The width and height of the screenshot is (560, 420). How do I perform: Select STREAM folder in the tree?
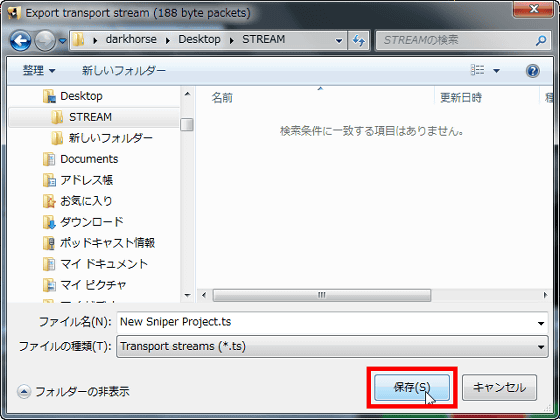[90, 117]
